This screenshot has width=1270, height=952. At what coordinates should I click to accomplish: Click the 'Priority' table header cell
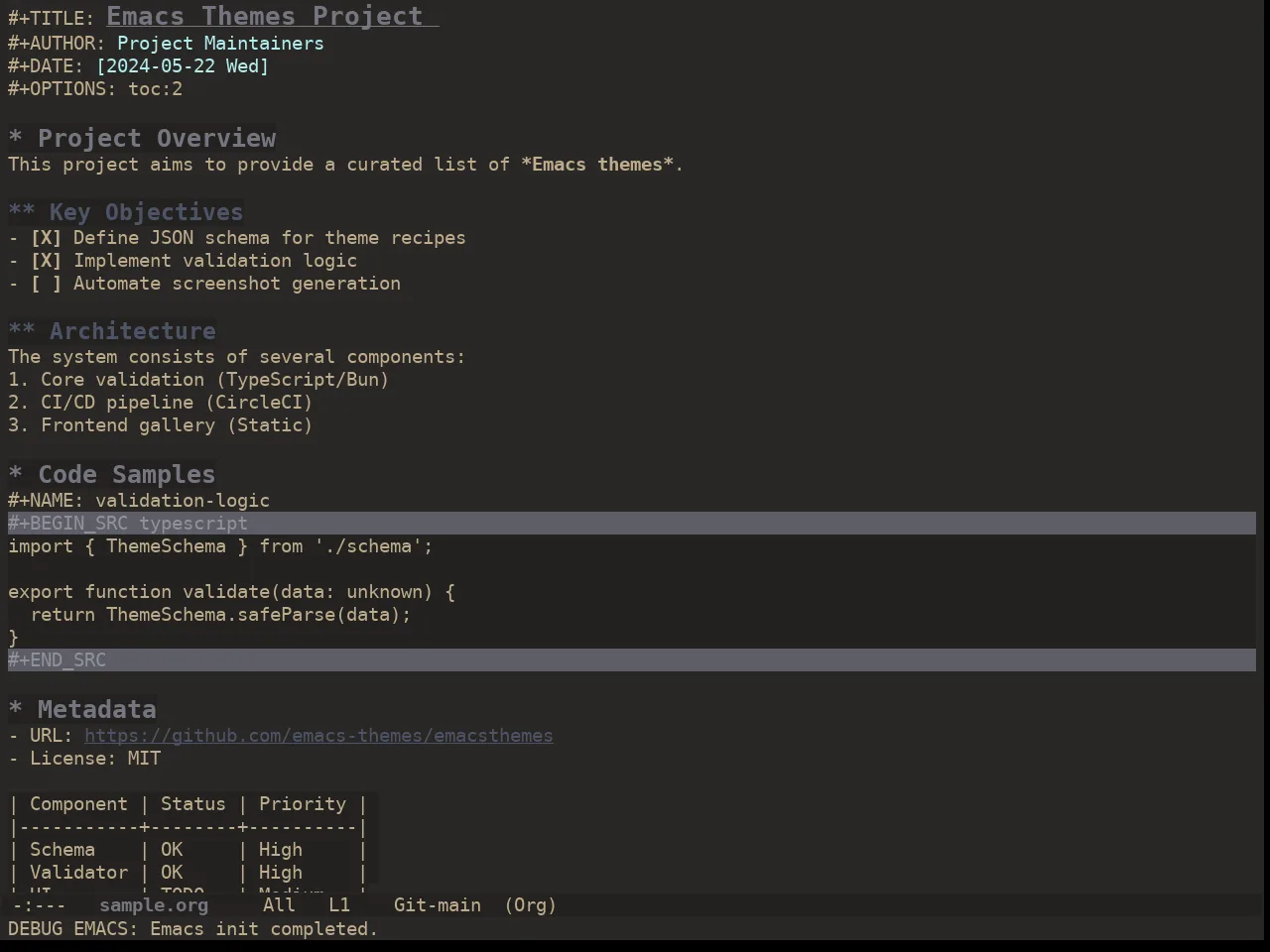coord(303,804)
